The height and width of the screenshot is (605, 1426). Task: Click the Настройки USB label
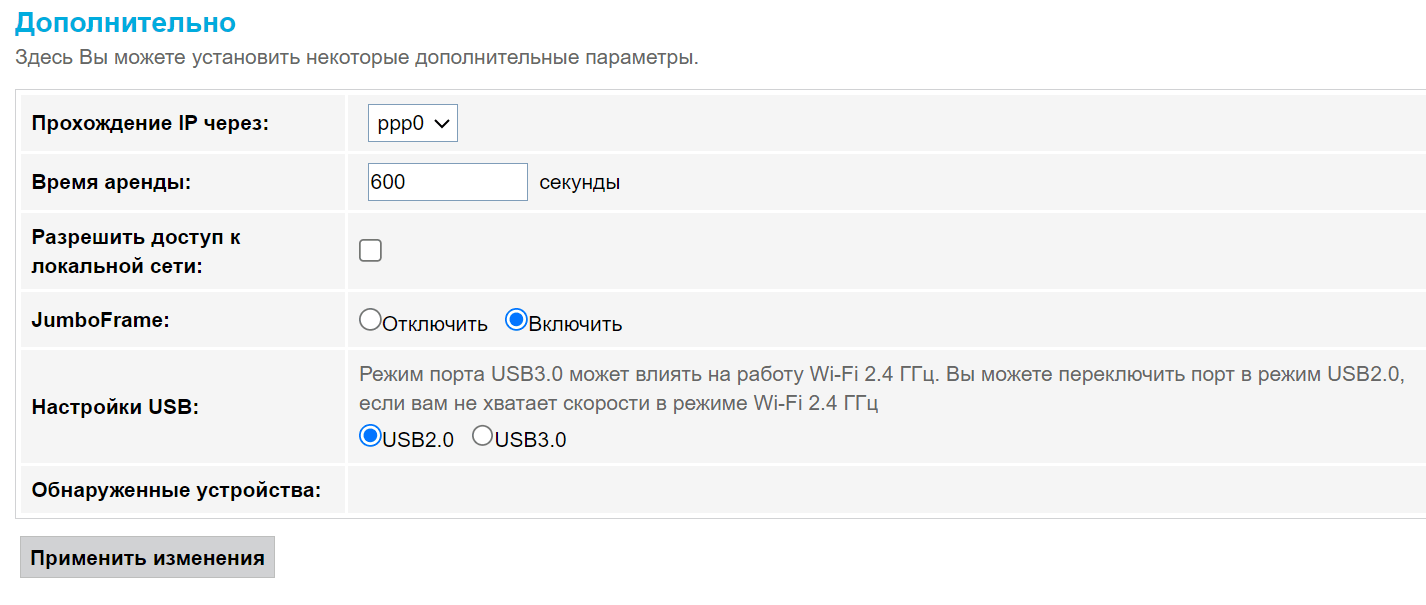tap(115, 407)
